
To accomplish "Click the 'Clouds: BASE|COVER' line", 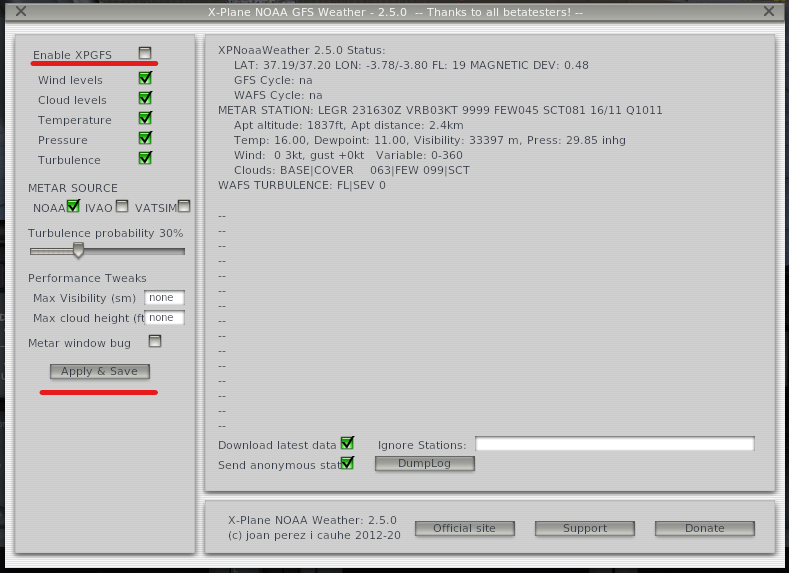I will click(351, 170).
